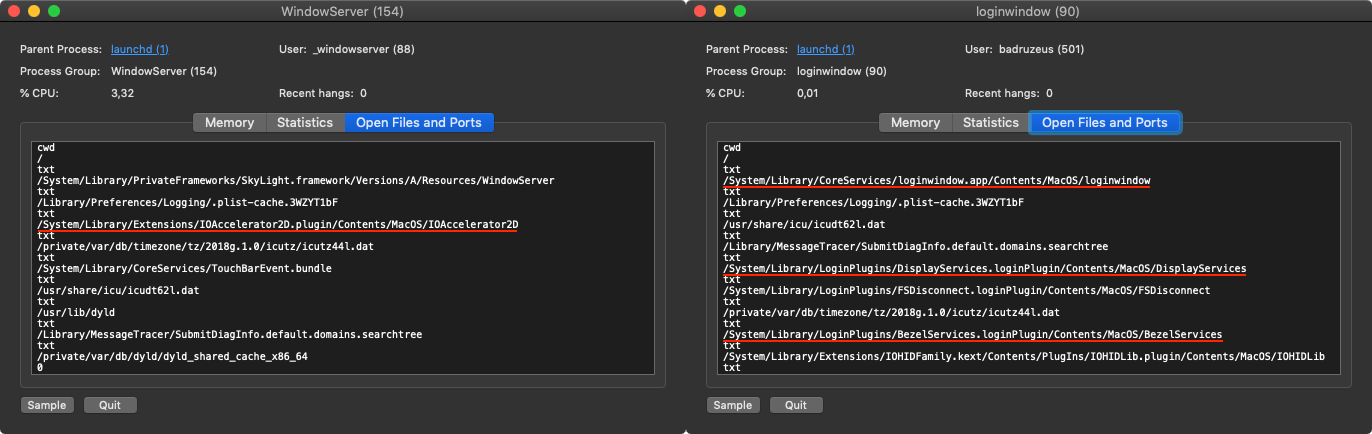
Task: Click Quit button in WindowServer window
Action: tap(110, 405)
